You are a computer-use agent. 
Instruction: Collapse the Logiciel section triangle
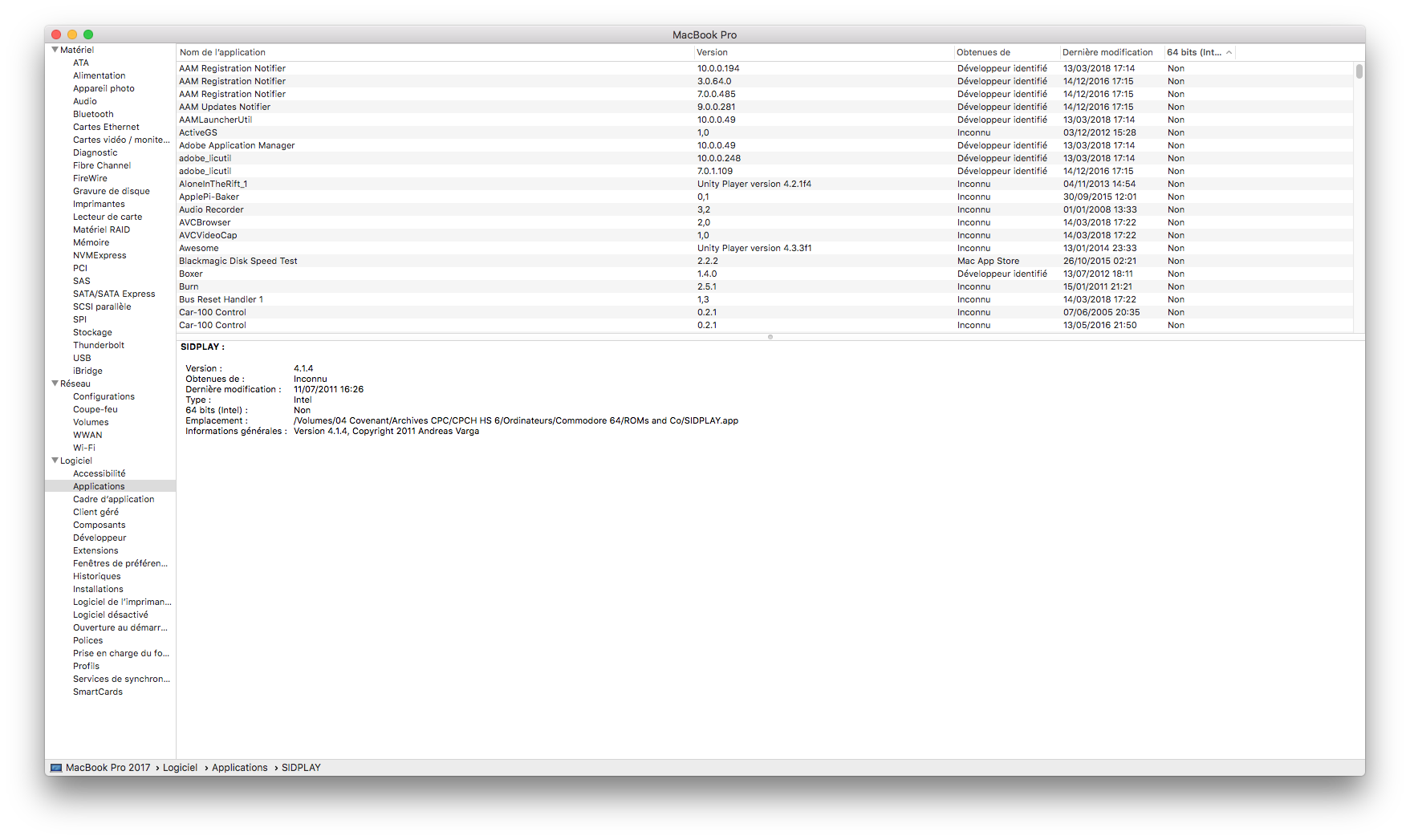click(x=55, y=461)
